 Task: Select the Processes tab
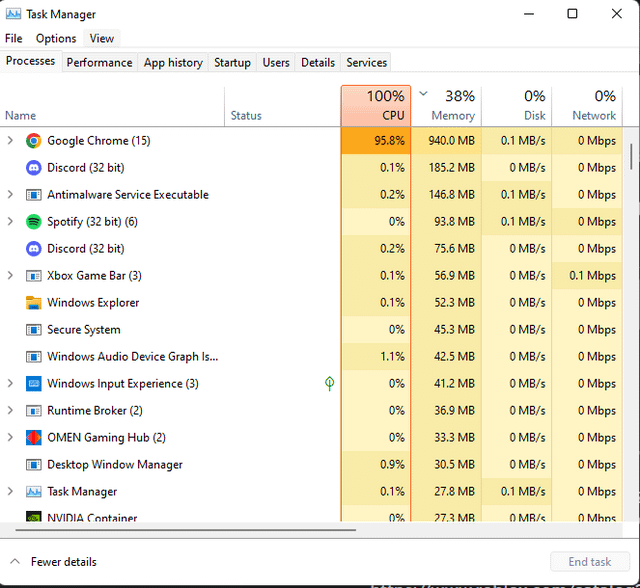coord(31,61)
